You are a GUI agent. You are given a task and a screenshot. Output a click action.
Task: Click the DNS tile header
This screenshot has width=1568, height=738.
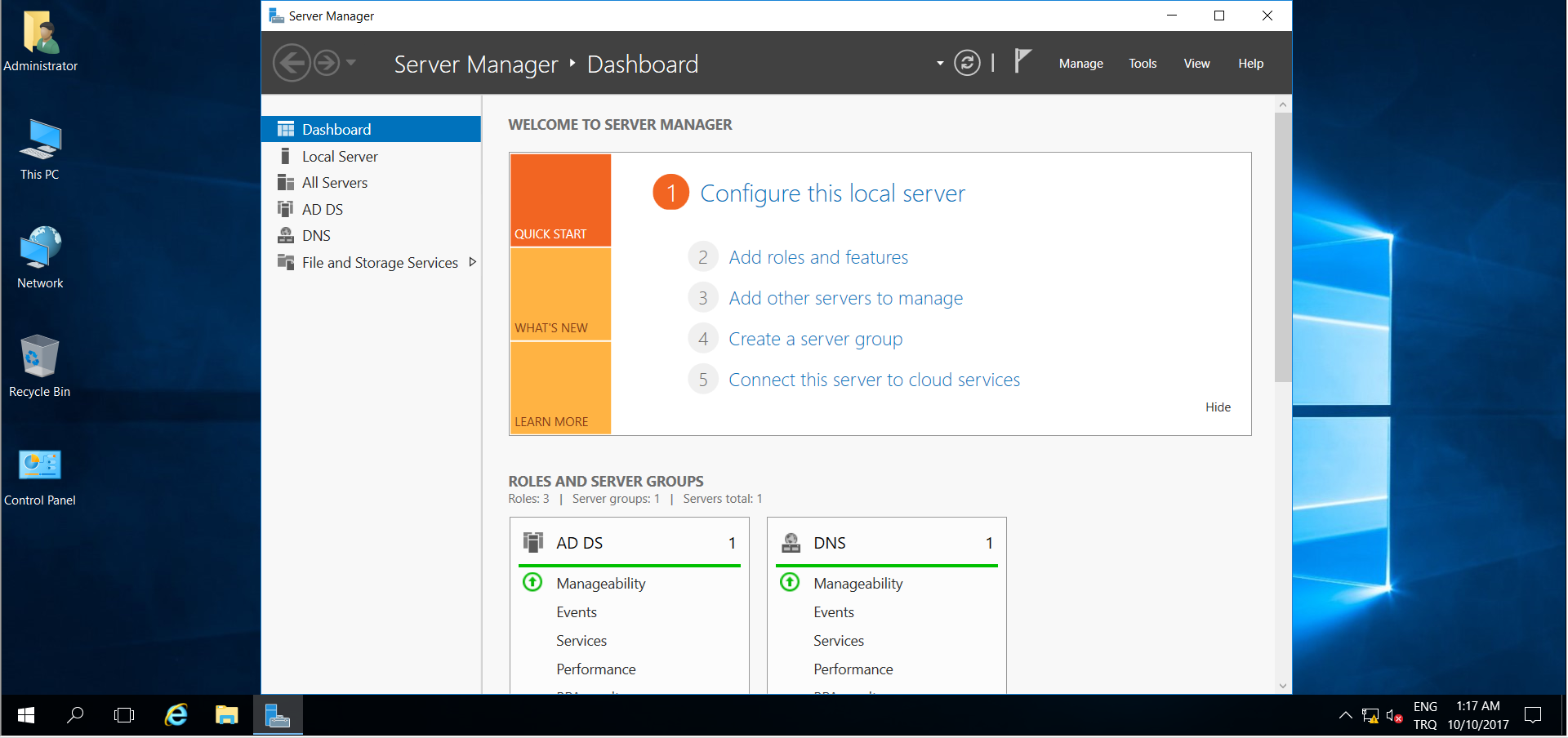(887, 543)
